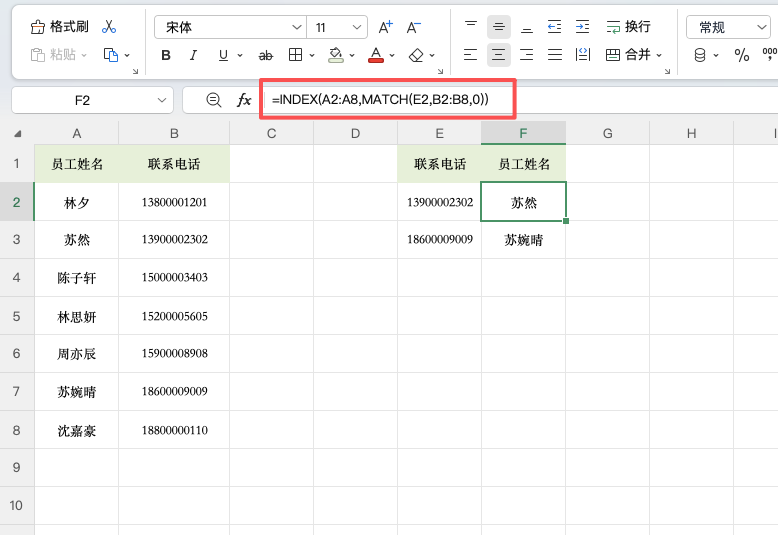
Task: Click the Select All corner triangle
Action: 18,134
